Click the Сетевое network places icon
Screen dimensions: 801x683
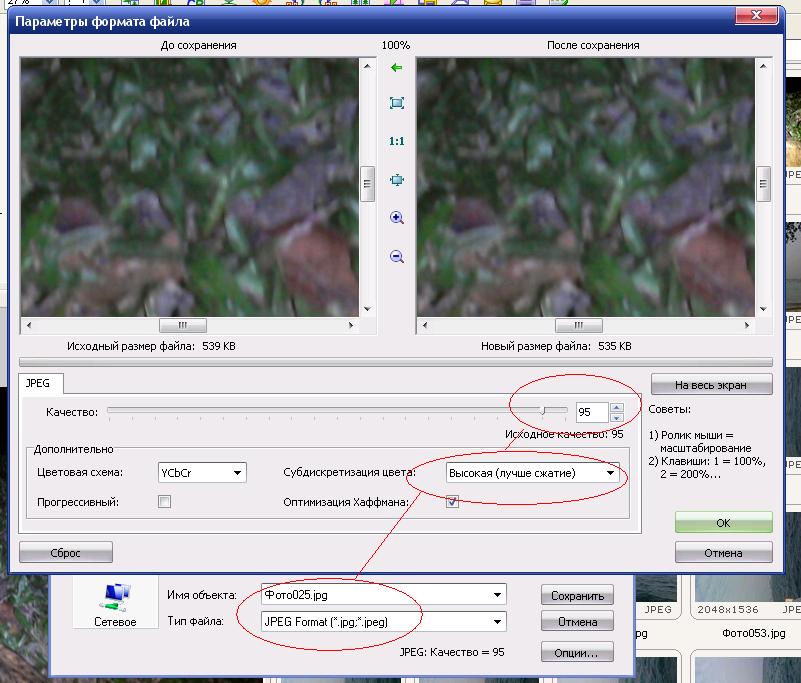[x=115, y=605]
